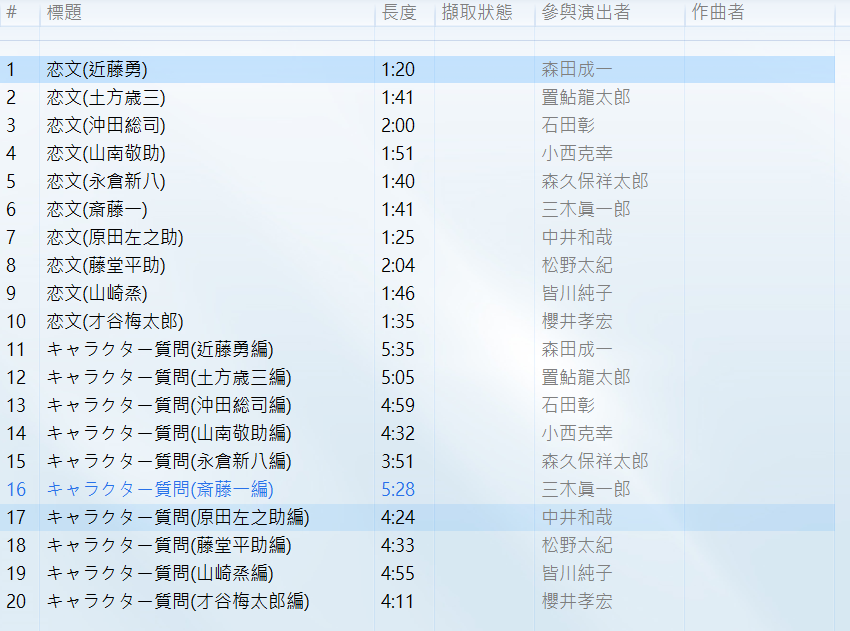Click length 1:20 of track 1
Screen dimensions: 850x631
[398, 69]
